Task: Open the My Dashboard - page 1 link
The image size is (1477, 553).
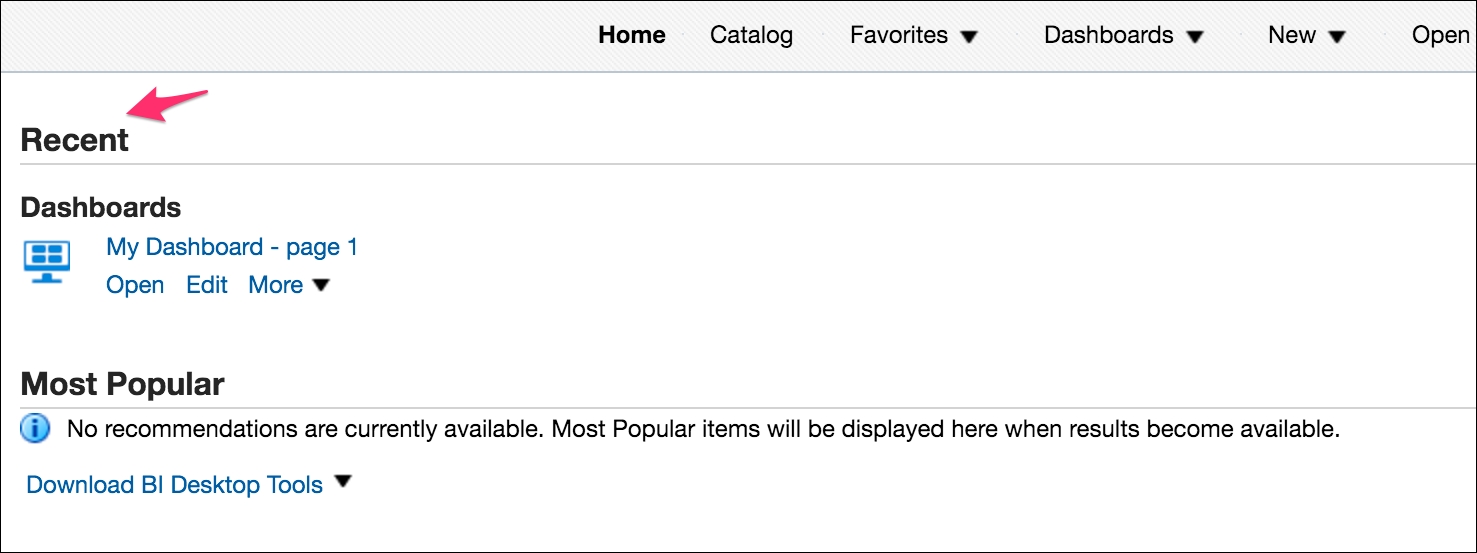Action: [232, 247]
